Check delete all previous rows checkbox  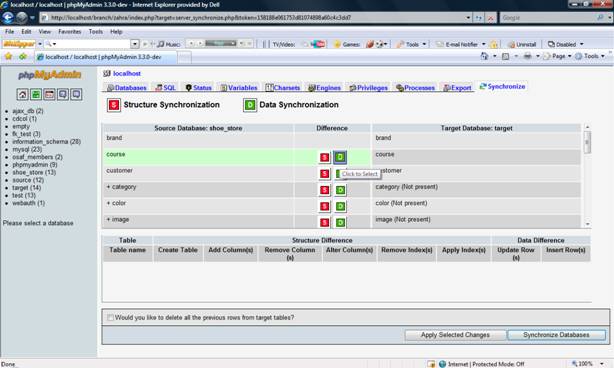[110, 317]
